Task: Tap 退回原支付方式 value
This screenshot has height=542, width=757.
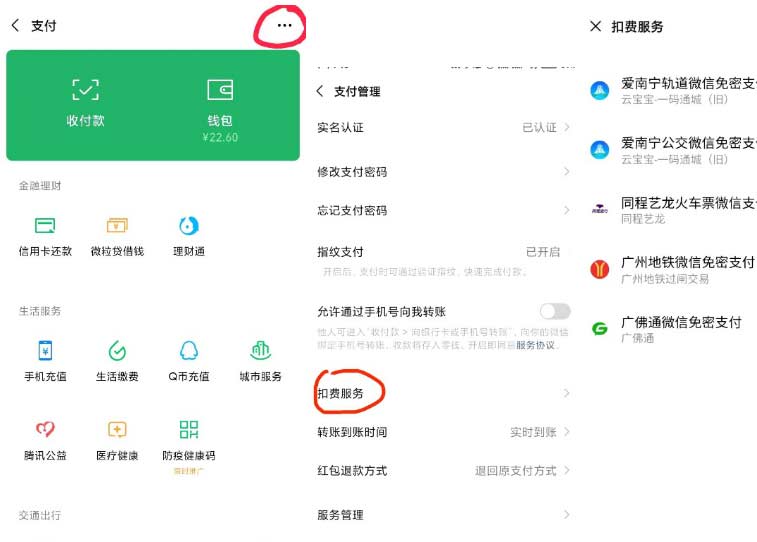Action: point(516,471)
